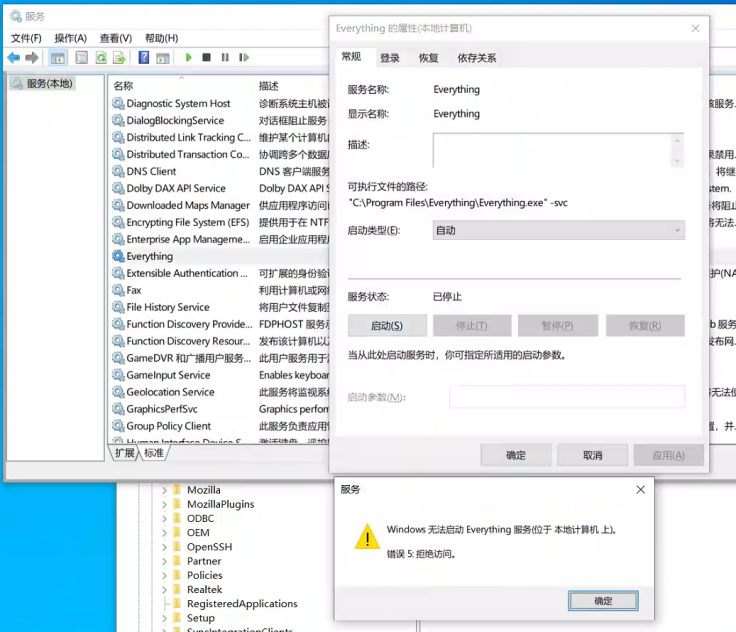736x632 pixels.
Task: Expand the Policies registry key
Action: click(x=164, y=576)
